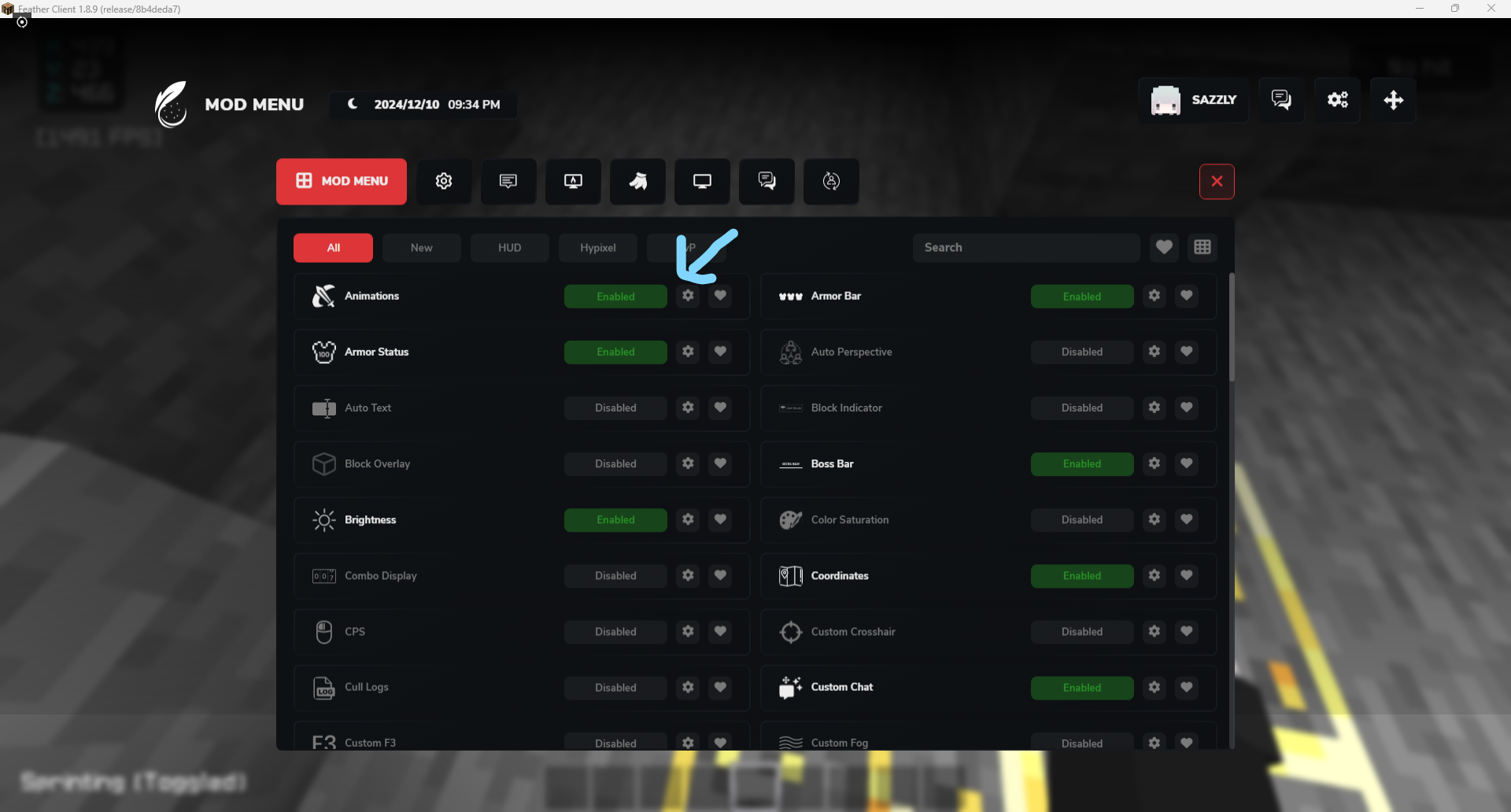Screen dimensions: 1511x812
Task: Turn off the Boss Bar mod
Action: [1081, 464]
